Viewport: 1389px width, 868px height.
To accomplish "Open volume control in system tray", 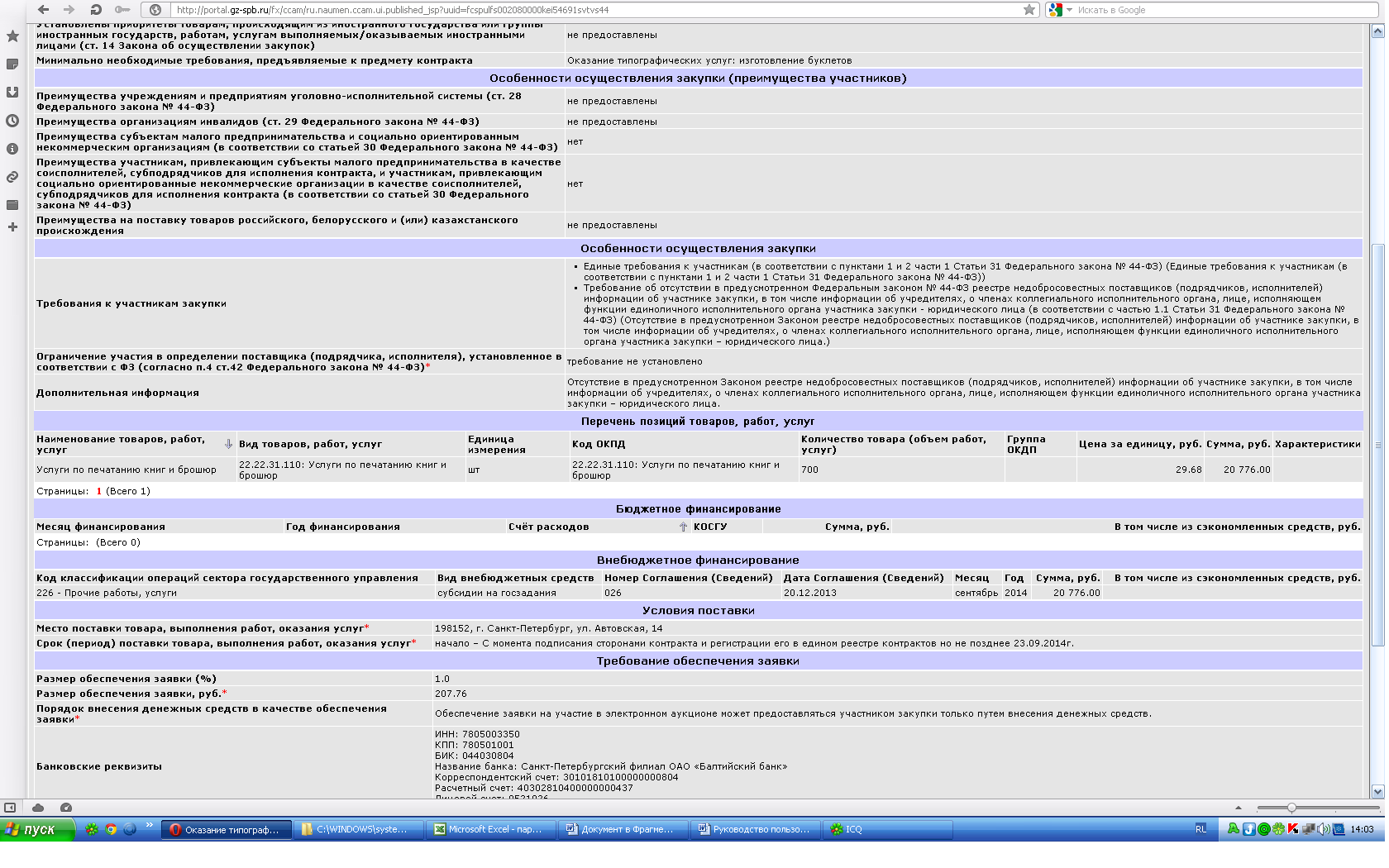I will click(x=1324, y=829).
